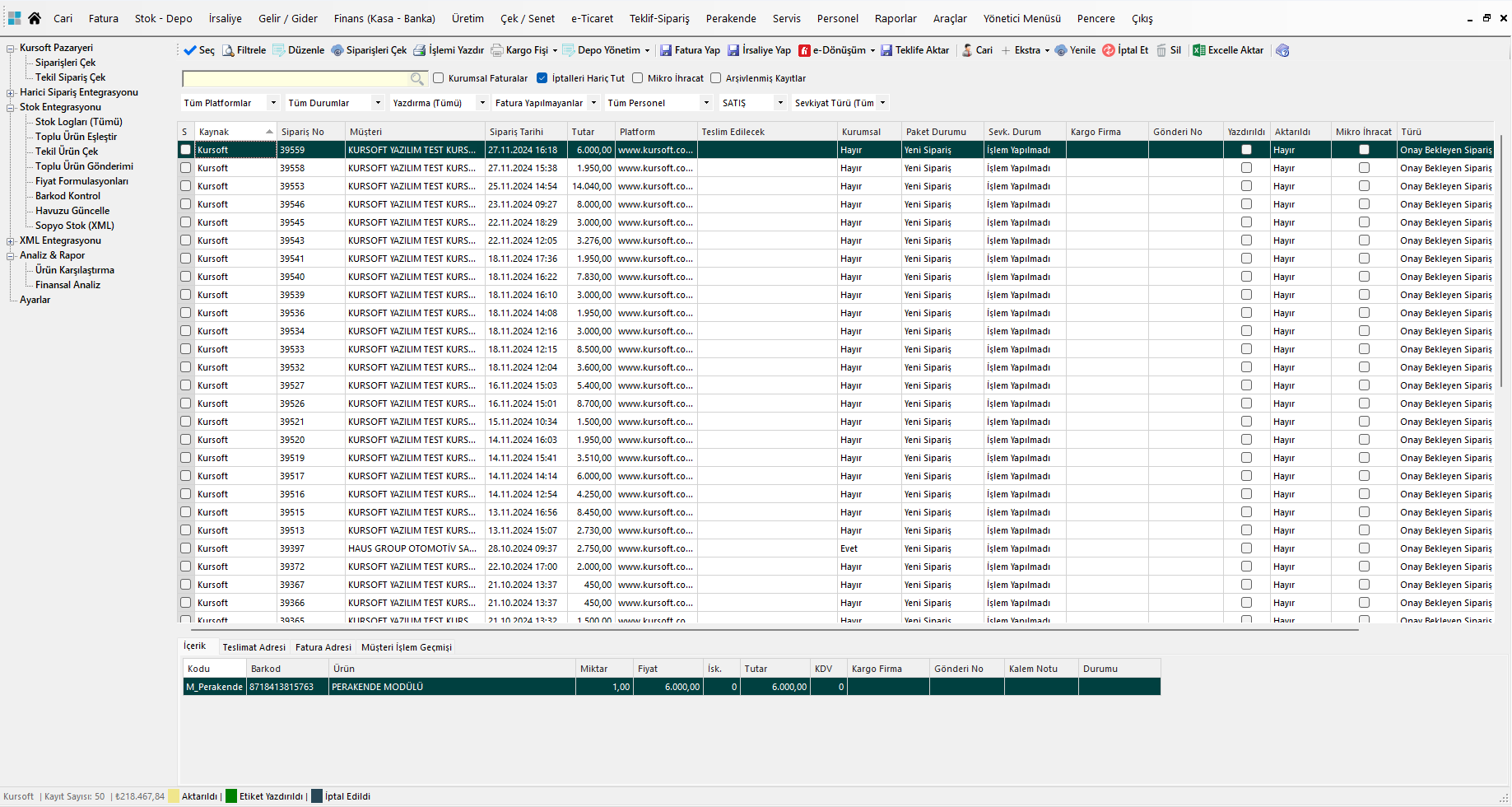
Task: Click the Cari person icon in toolbar
Action: 967,50
